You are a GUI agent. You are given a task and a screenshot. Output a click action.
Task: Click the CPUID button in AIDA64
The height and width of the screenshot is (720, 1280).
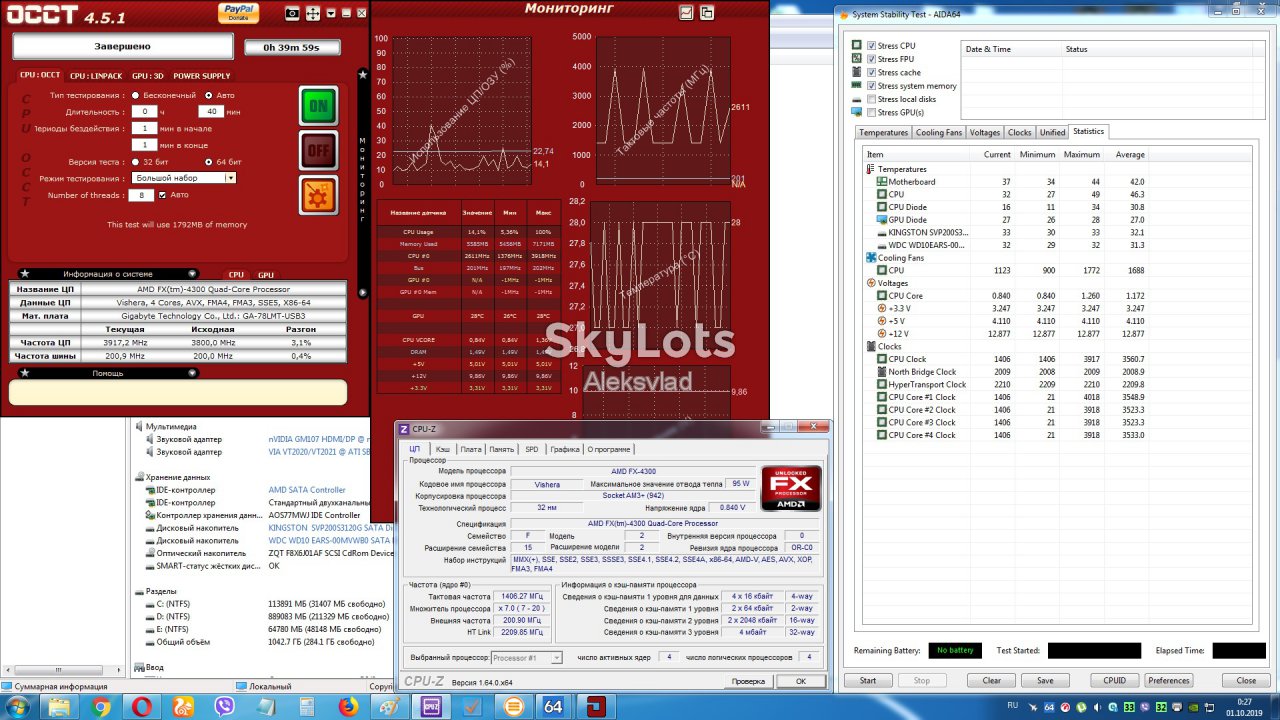pos(1114,680)
